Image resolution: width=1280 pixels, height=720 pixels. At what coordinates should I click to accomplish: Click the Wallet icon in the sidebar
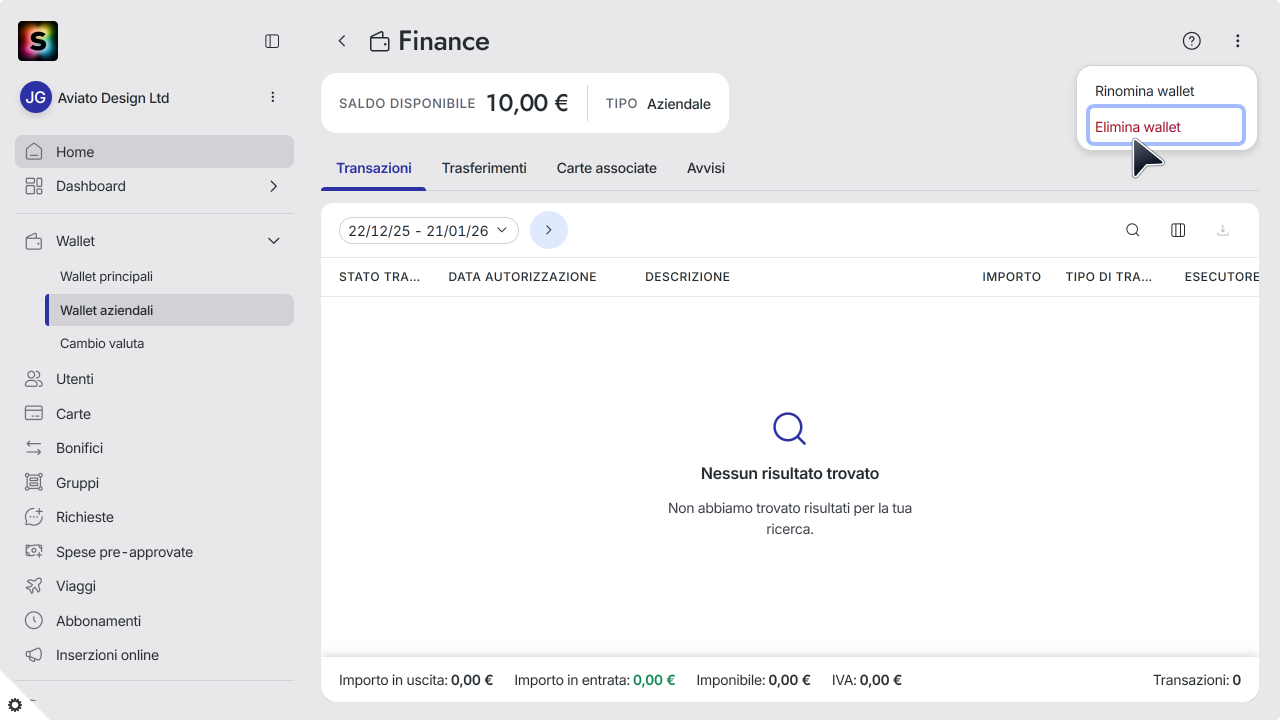pyautogui.click(x=34, y=241)
